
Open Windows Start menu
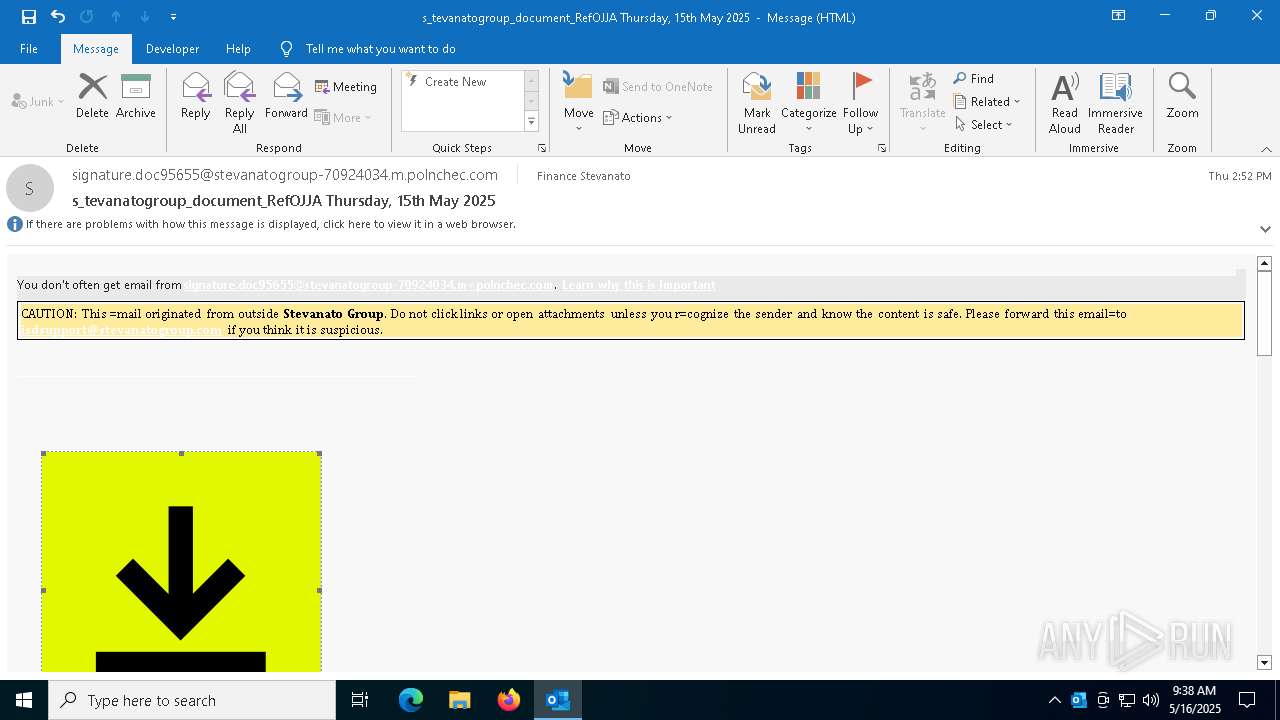tap(24, 700)
